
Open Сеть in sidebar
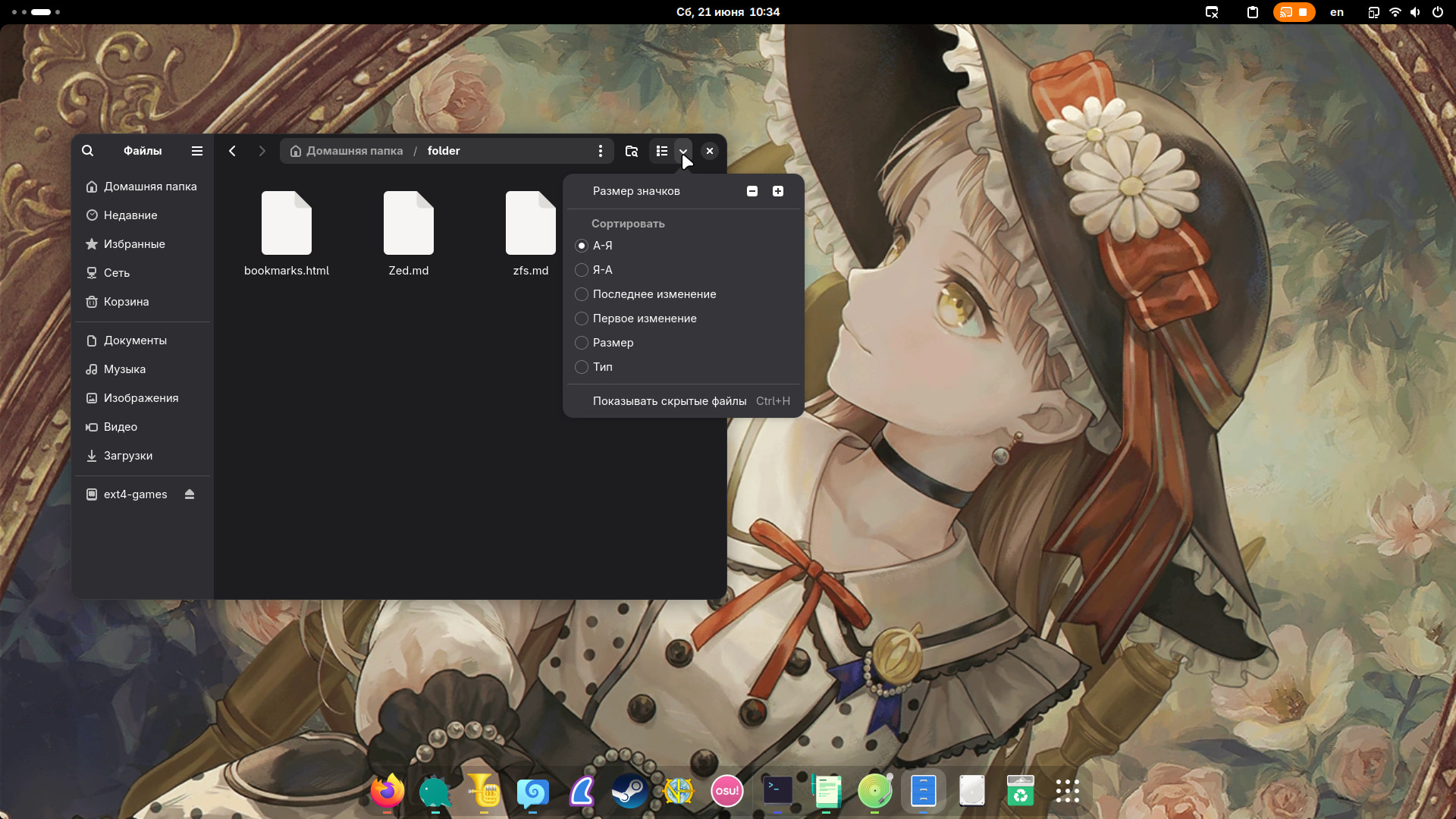tap(143, 273)
